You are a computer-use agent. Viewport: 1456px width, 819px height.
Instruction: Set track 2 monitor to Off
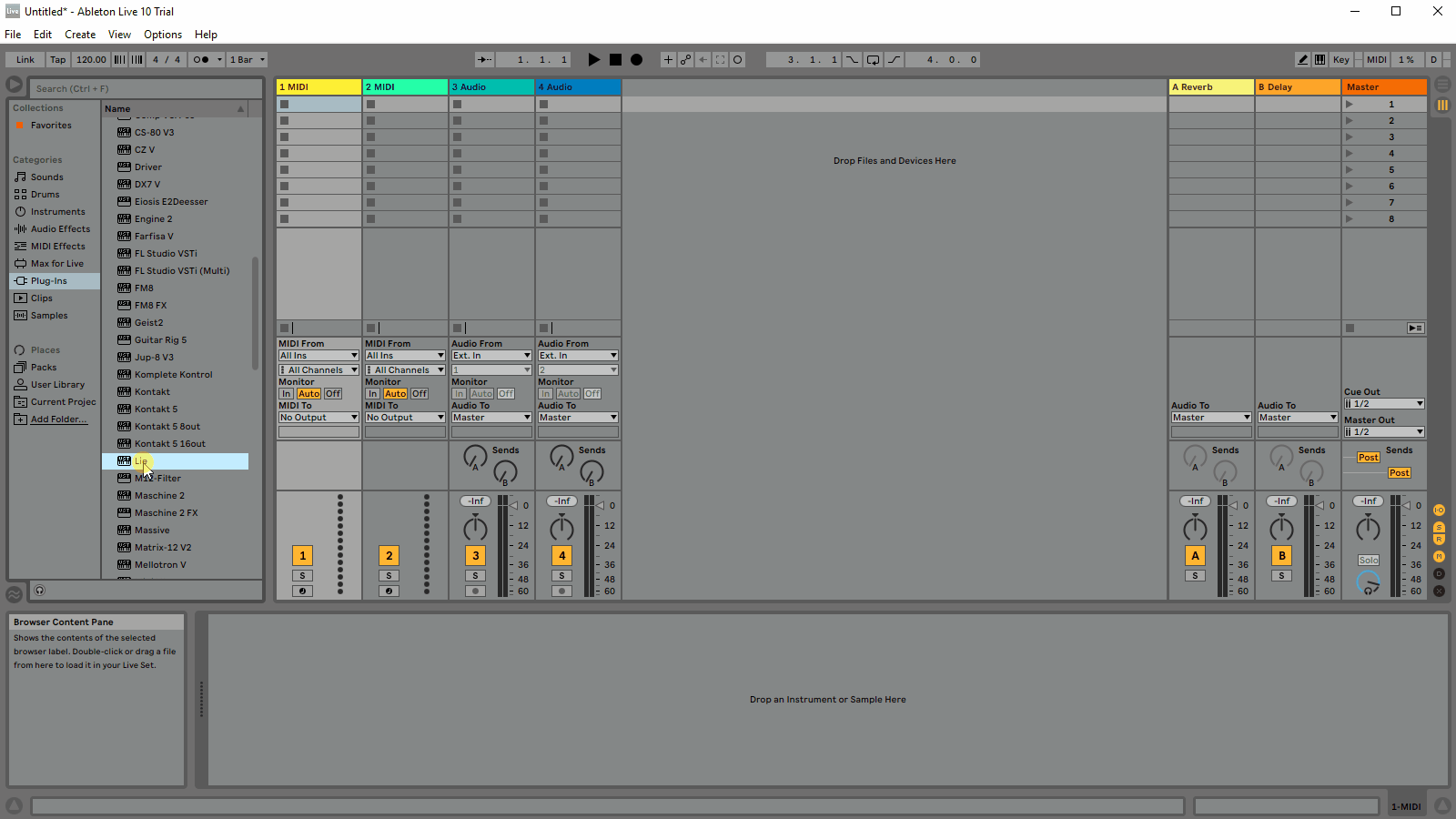tap(420, 394)
